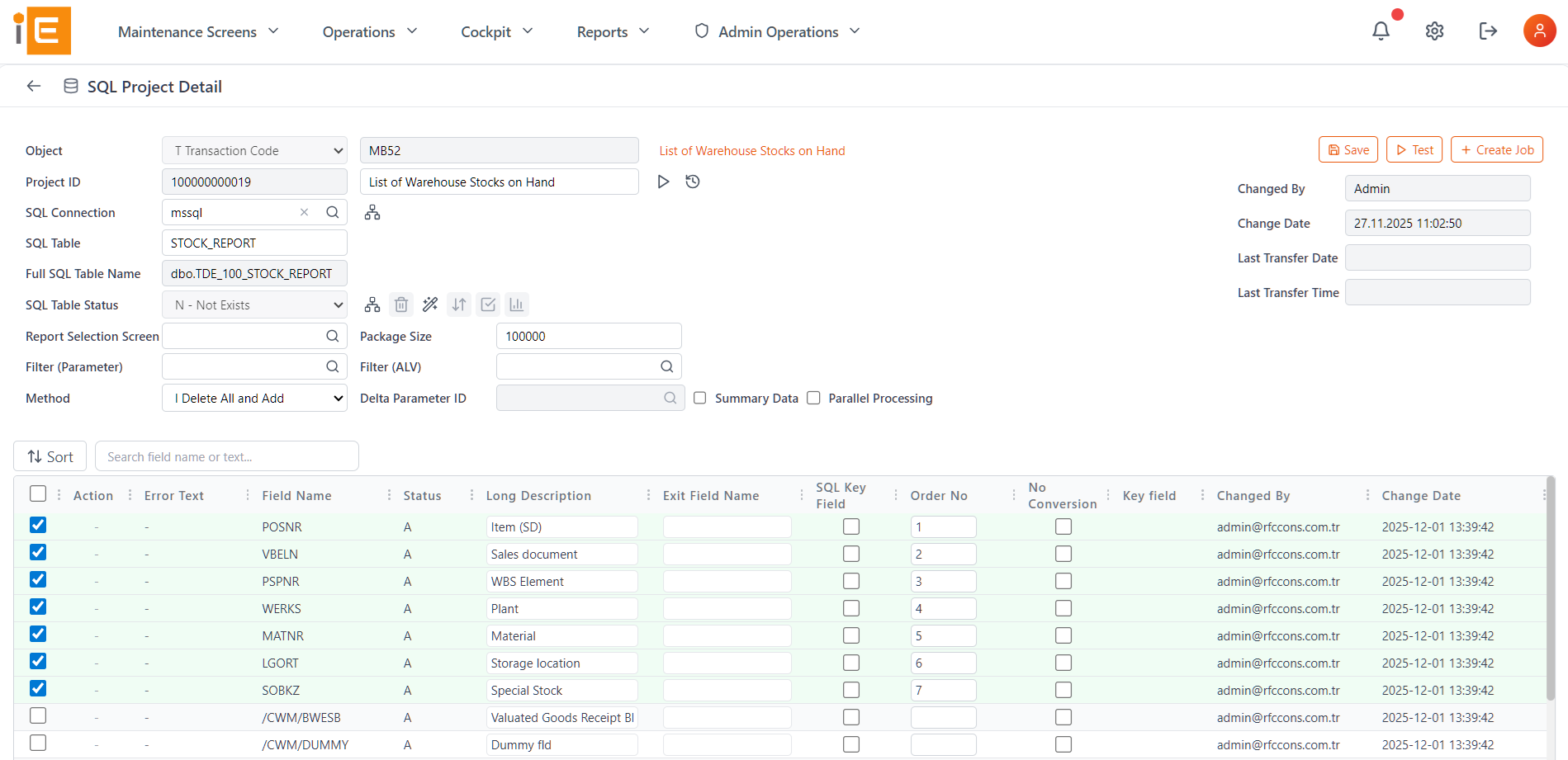Click the field search input box
1568x760 pixels.
coord(226,456)
